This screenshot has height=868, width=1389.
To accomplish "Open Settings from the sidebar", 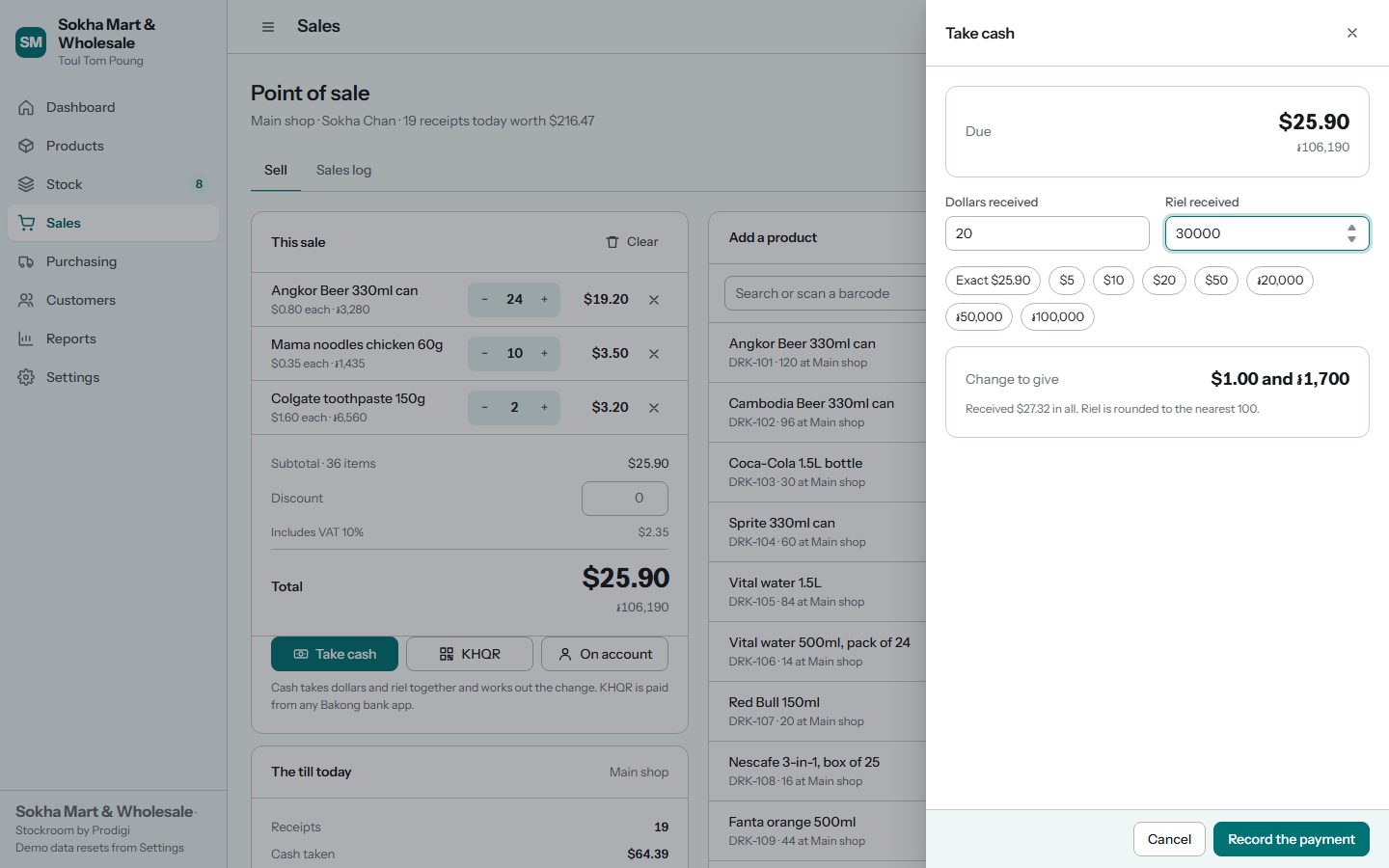I will click(x=113, y=377).
